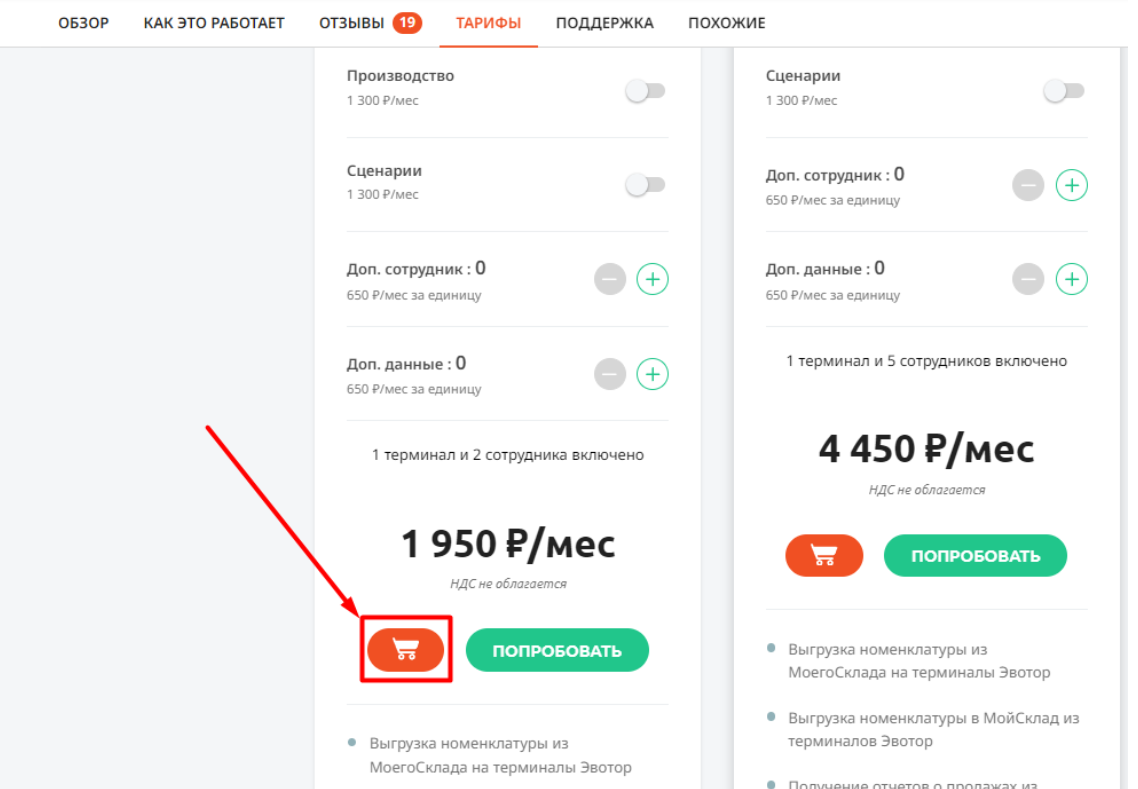The height and width of the screenshot is (789, 1138).
Task: Click Попробовать for 1 950 ₽ plan
Action: pyautogui.click(x=557, y=650)
